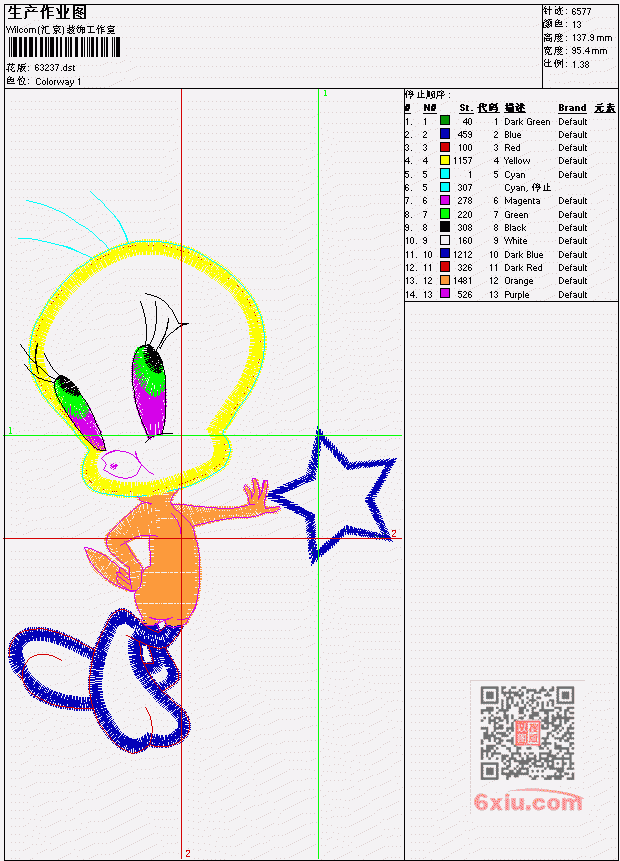Select the Black color swatch in row 9

(445, 227)
